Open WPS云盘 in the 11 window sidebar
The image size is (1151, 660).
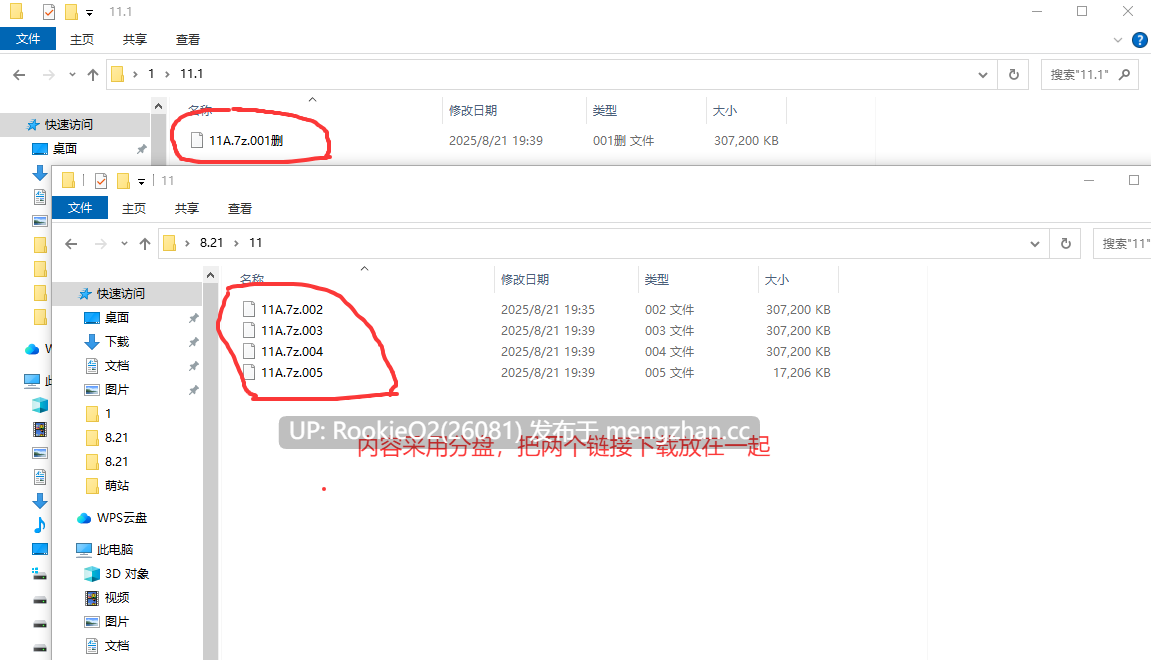coord(122,518)
